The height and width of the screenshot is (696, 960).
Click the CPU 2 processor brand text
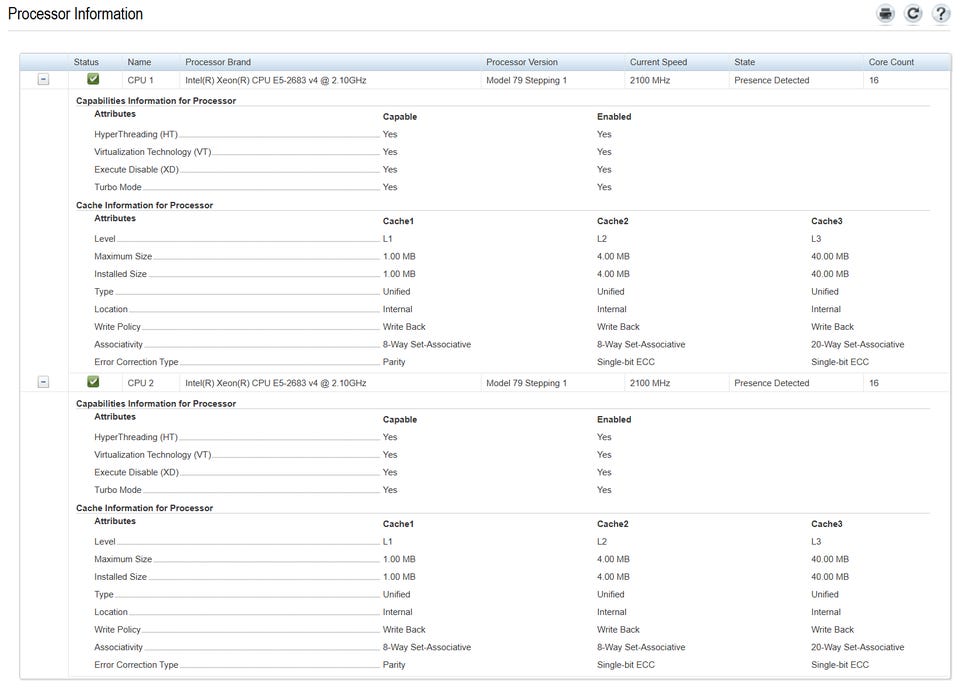pyautogui.click(x=276, y=383)
